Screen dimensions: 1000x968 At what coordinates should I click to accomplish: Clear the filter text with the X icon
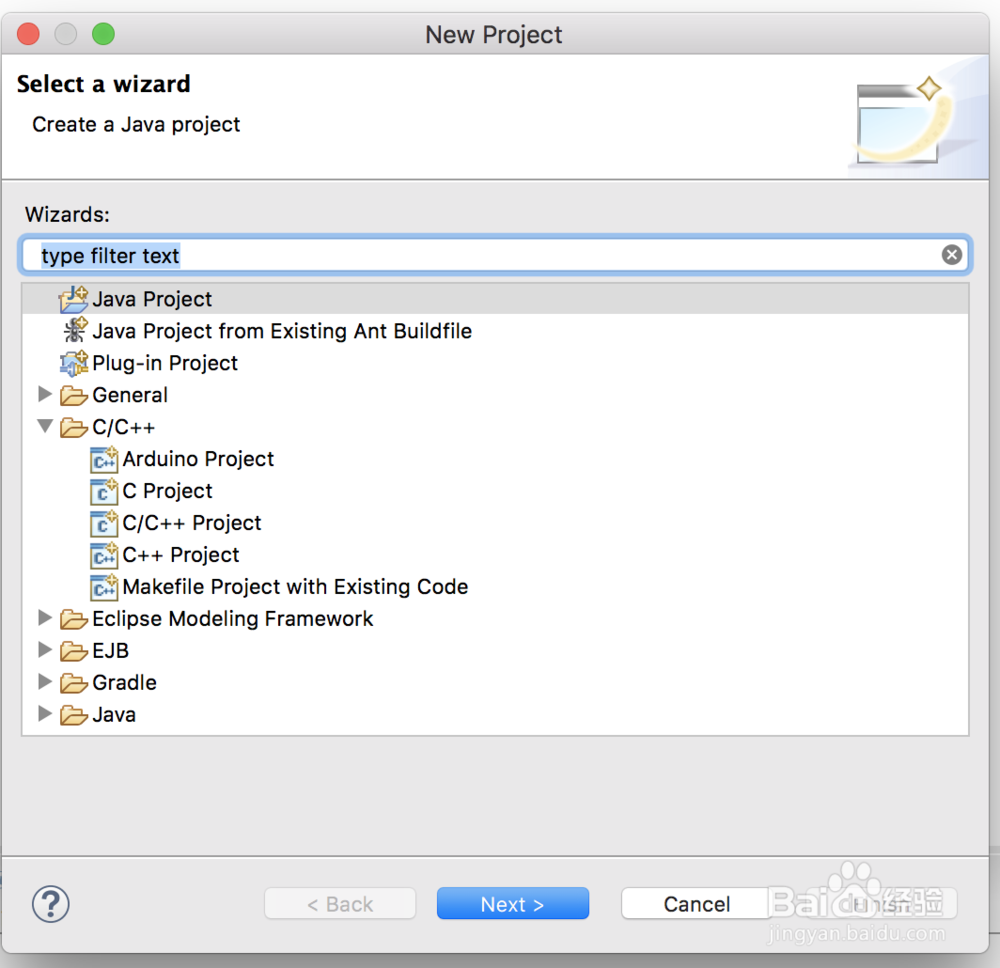(x=952, y=255)
